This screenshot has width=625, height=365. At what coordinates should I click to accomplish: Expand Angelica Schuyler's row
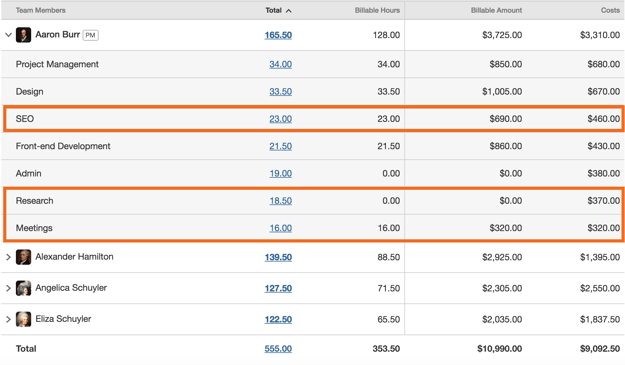click(8, 288)
